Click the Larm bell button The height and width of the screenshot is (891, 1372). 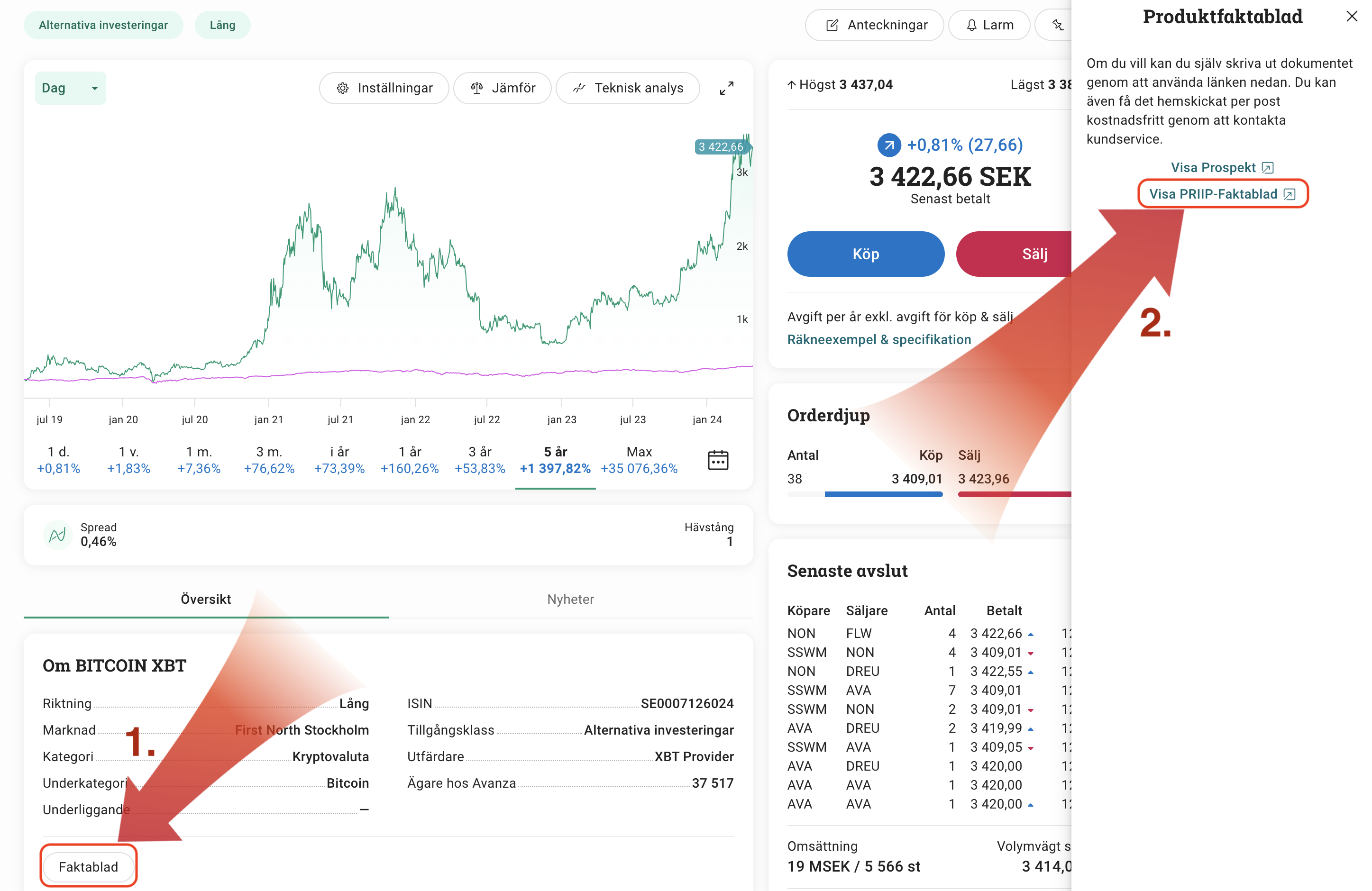point(989,26)
